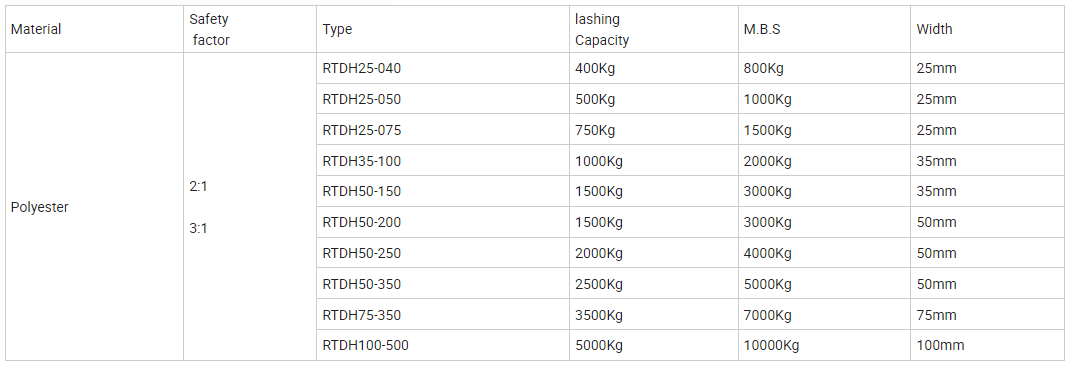Click the 3500Kg lashing capacity cell
Screen dimensions: 1069x369
[x=599, y=315]
